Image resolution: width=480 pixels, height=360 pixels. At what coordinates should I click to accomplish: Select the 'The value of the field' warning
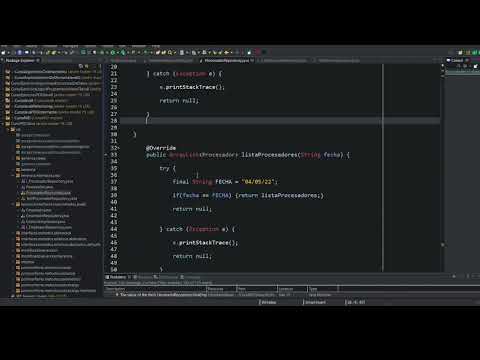(x=163, y=295)
